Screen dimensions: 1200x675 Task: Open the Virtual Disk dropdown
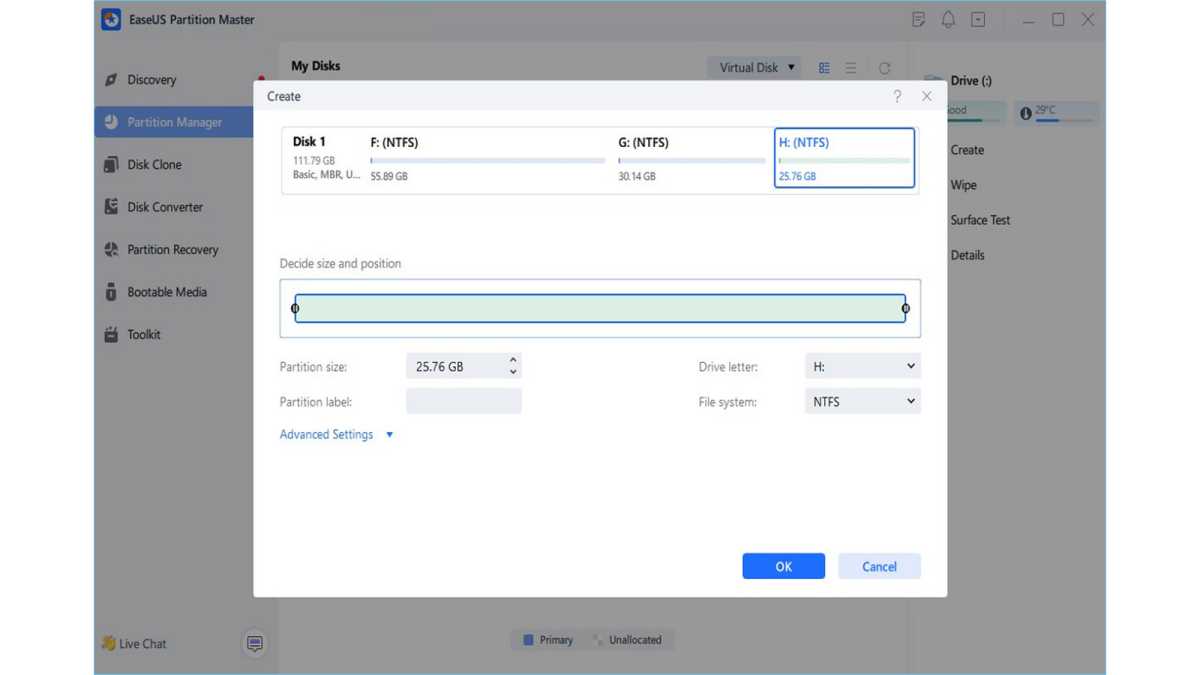tap(755, 68)
